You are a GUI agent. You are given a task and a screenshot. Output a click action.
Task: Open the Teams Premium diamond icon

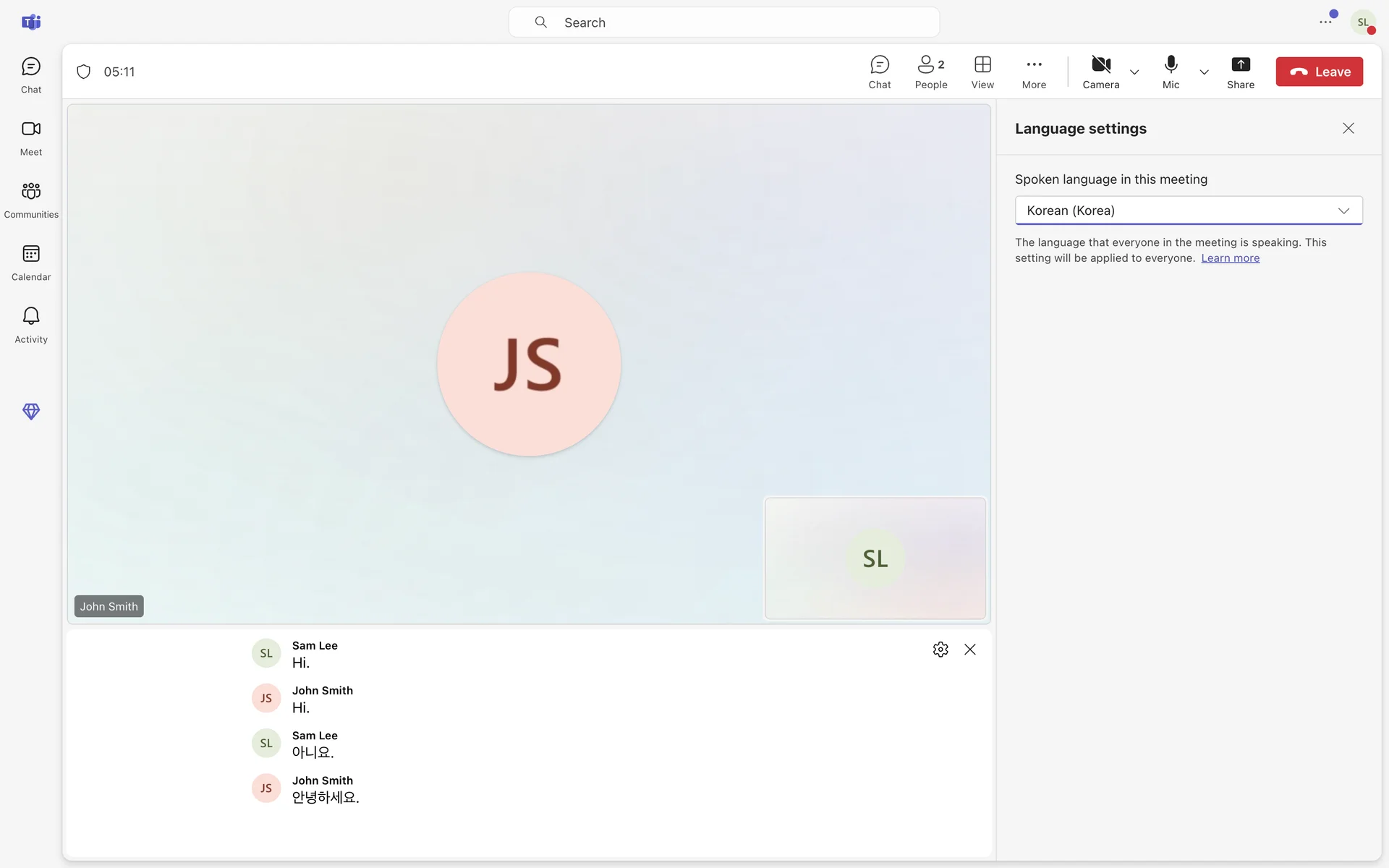[31, 412]
